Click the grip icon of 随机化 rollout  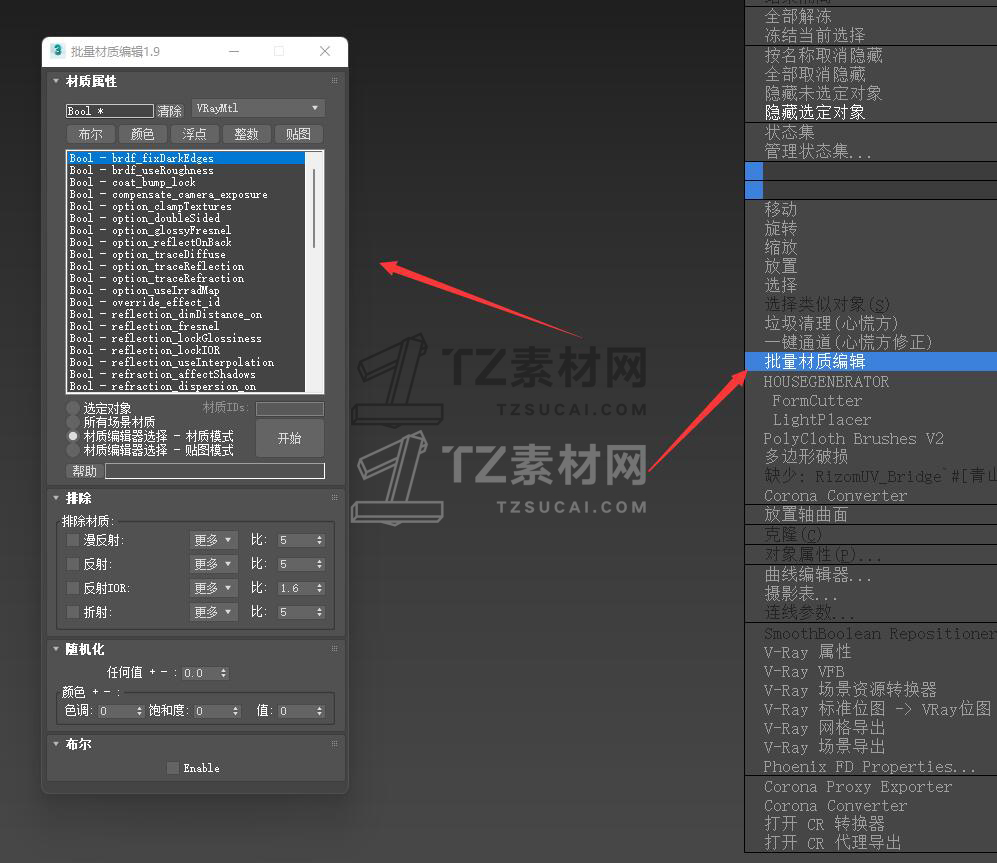(334, 649)
